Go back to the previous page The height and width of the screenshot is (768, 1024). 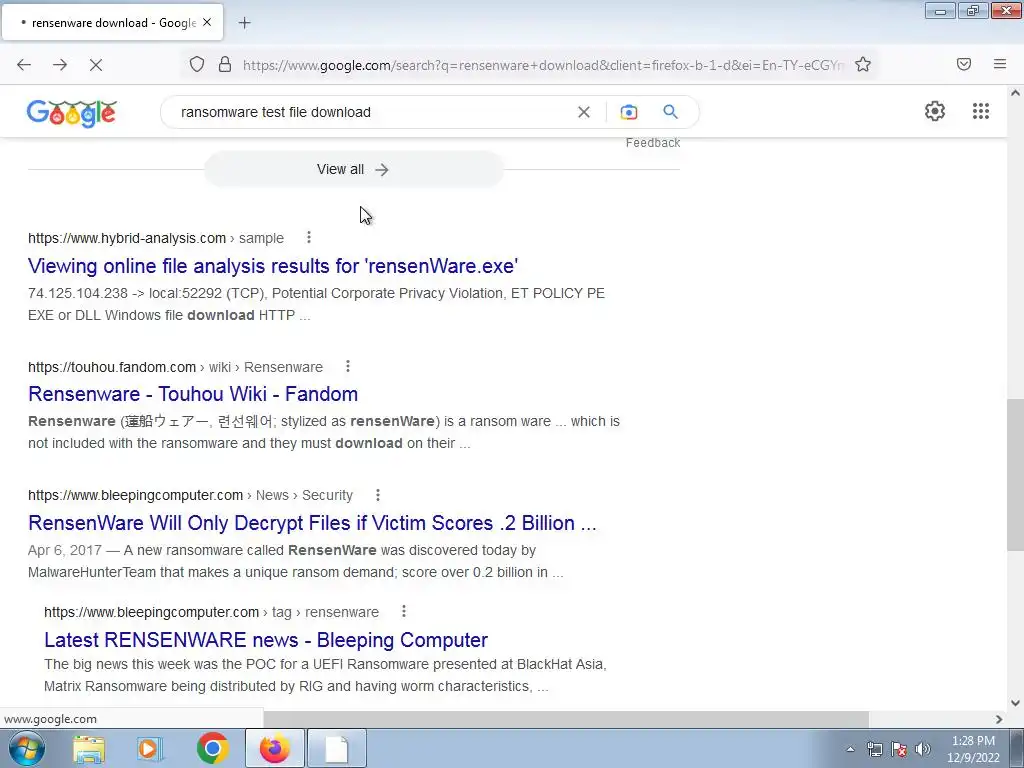(24, 65)
